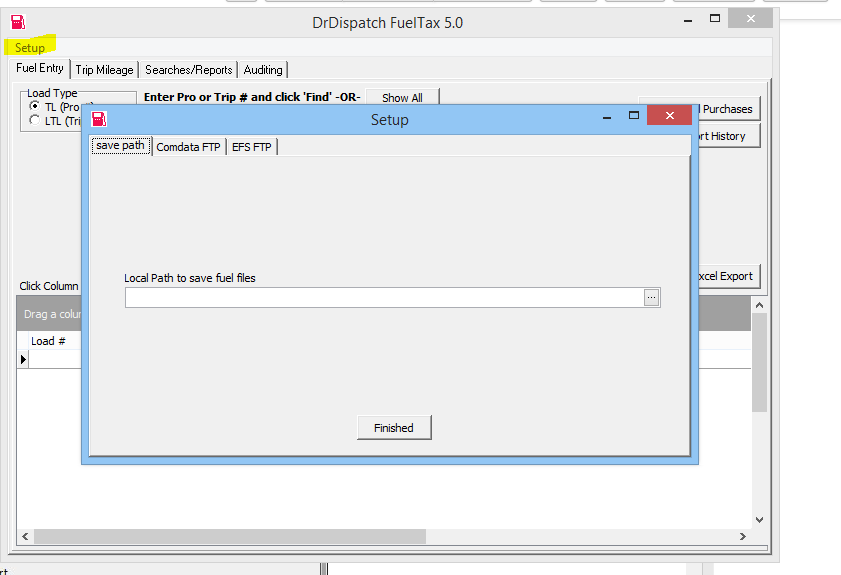Select the save path tab in Setup
The image size is (841, 575).
(121, 146)
